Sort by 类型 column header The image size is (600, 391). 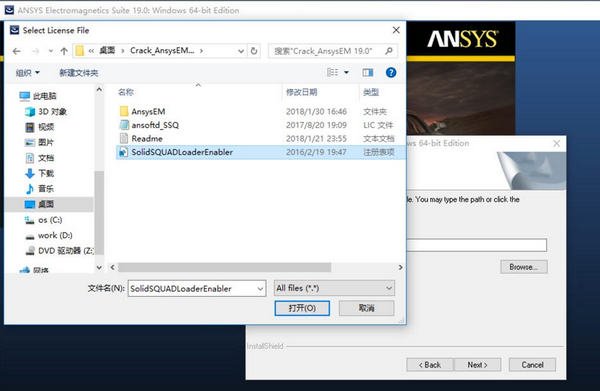tap(371, 92)
